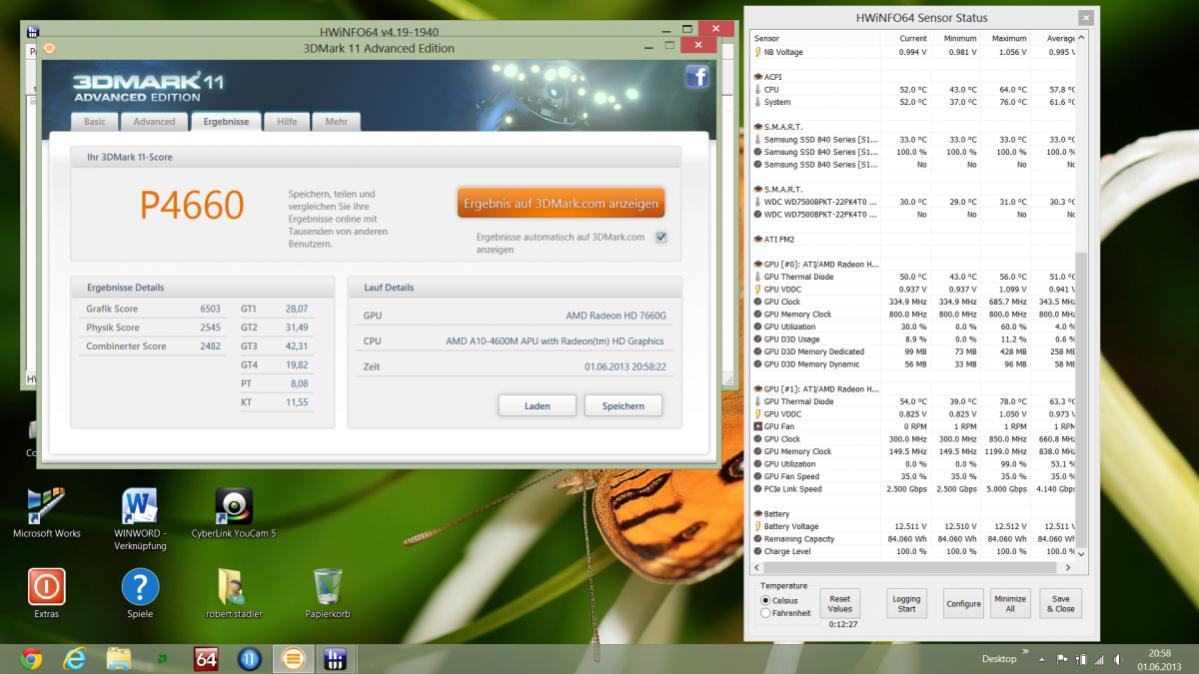Image resolution: width=1199 pixels, height=674 pixels.
Task: Toggle automatic results display on 3DMark.com checkbox
Action: tap(661, 237)
